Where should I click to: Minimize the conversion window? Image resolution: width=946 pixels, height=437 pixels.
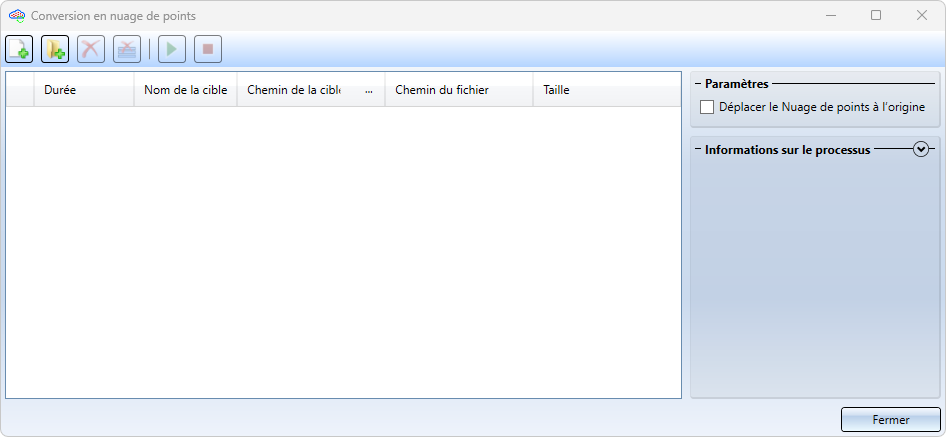[830, 15]
